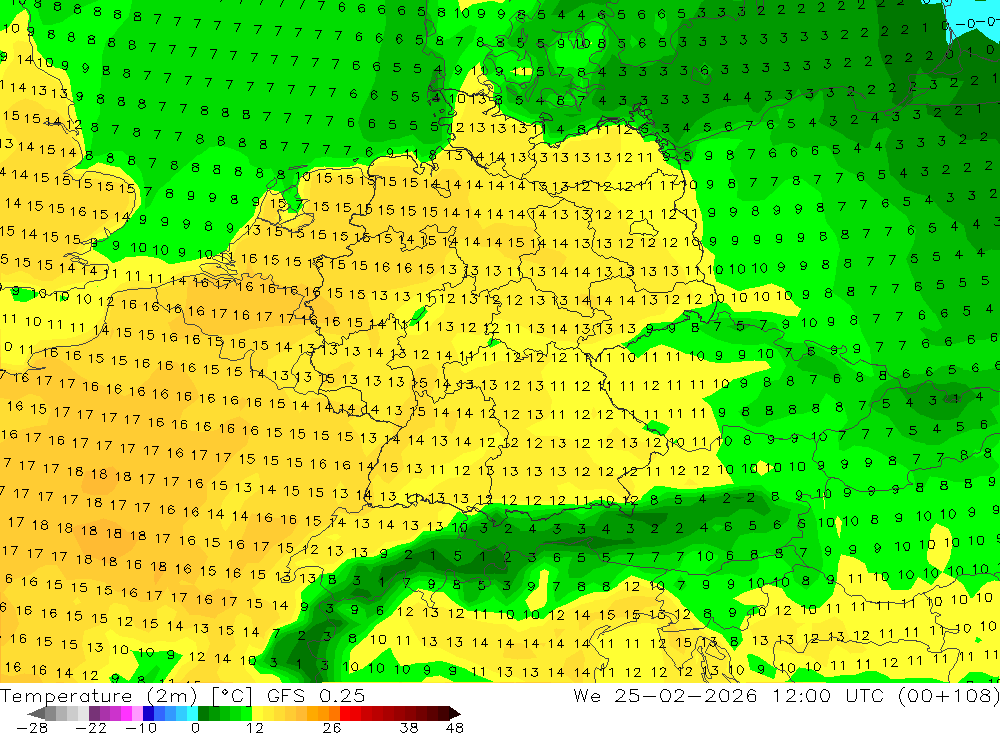Click the "-22" legend scale value
Viewport: 1000px width, 733px height.
(x=91, y=727)
